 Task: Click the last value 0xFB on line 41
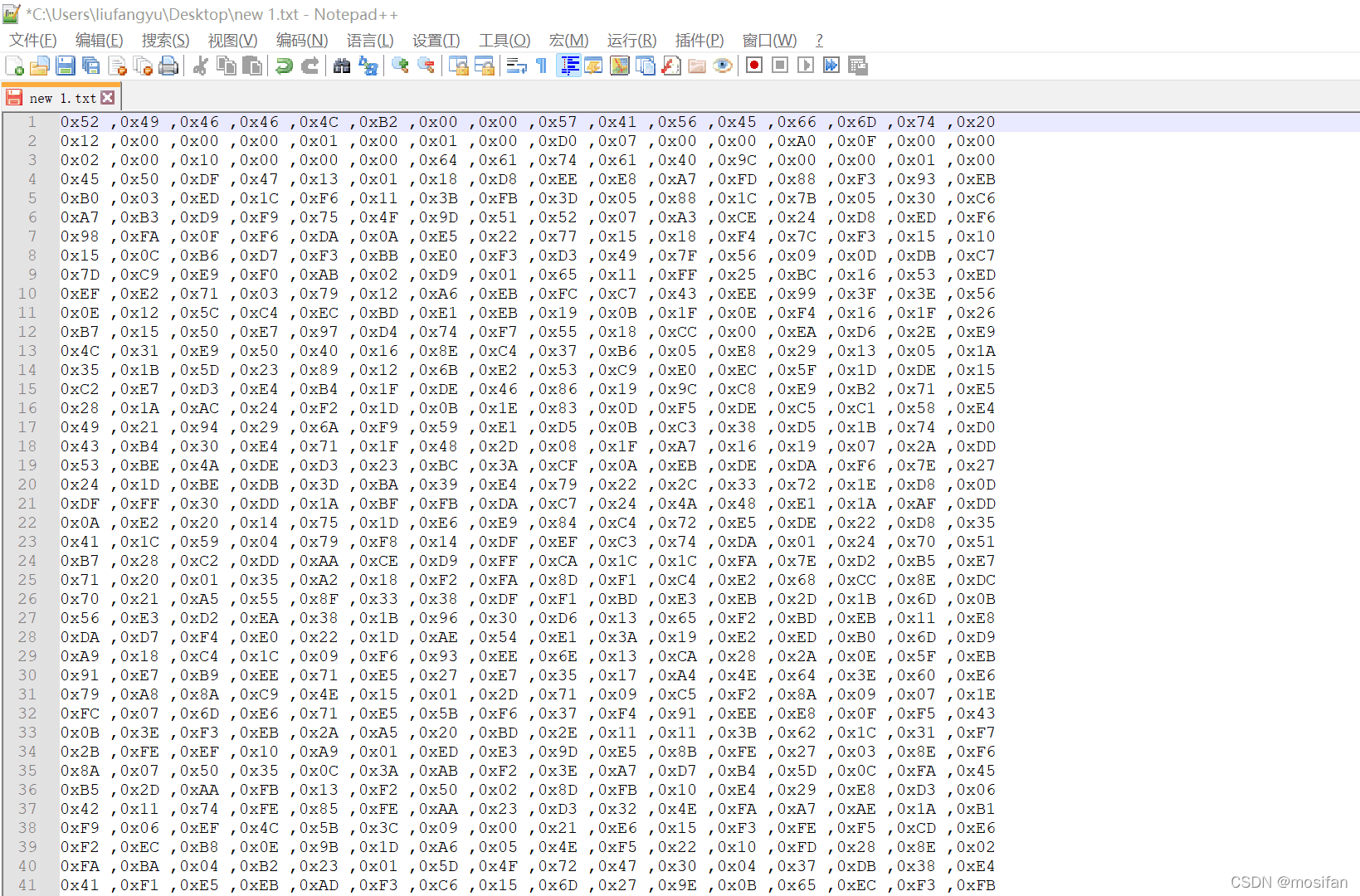click(x=976, y=885)
